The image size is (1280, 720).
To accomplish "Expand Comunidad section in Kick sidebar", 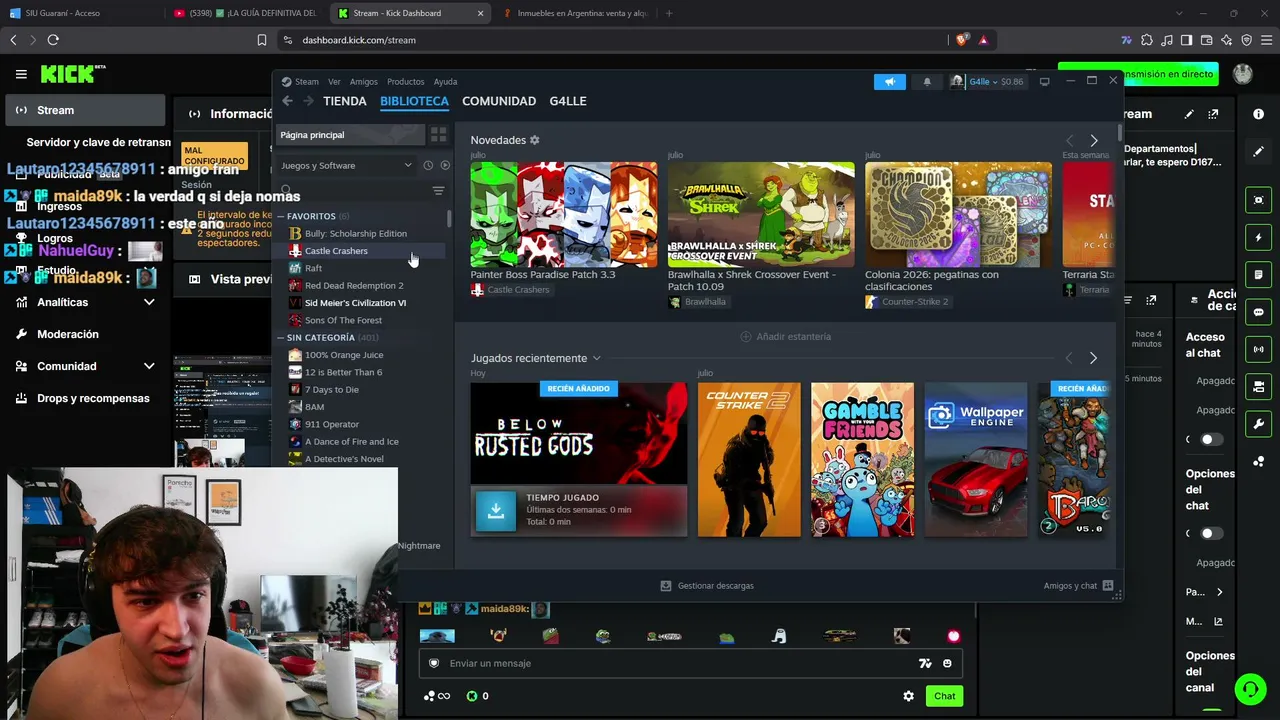I will (x=149, y=366).
